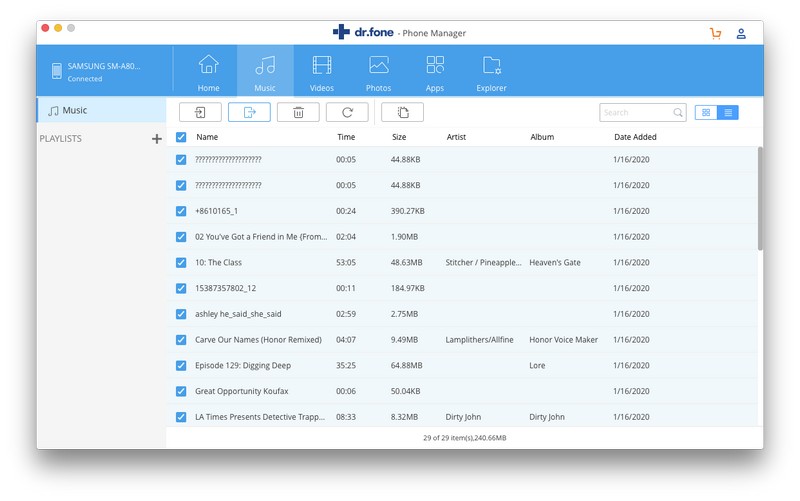Click size value '64.88MB'
This screenshot has width=800, height=501.
click(x=406, y=366)
